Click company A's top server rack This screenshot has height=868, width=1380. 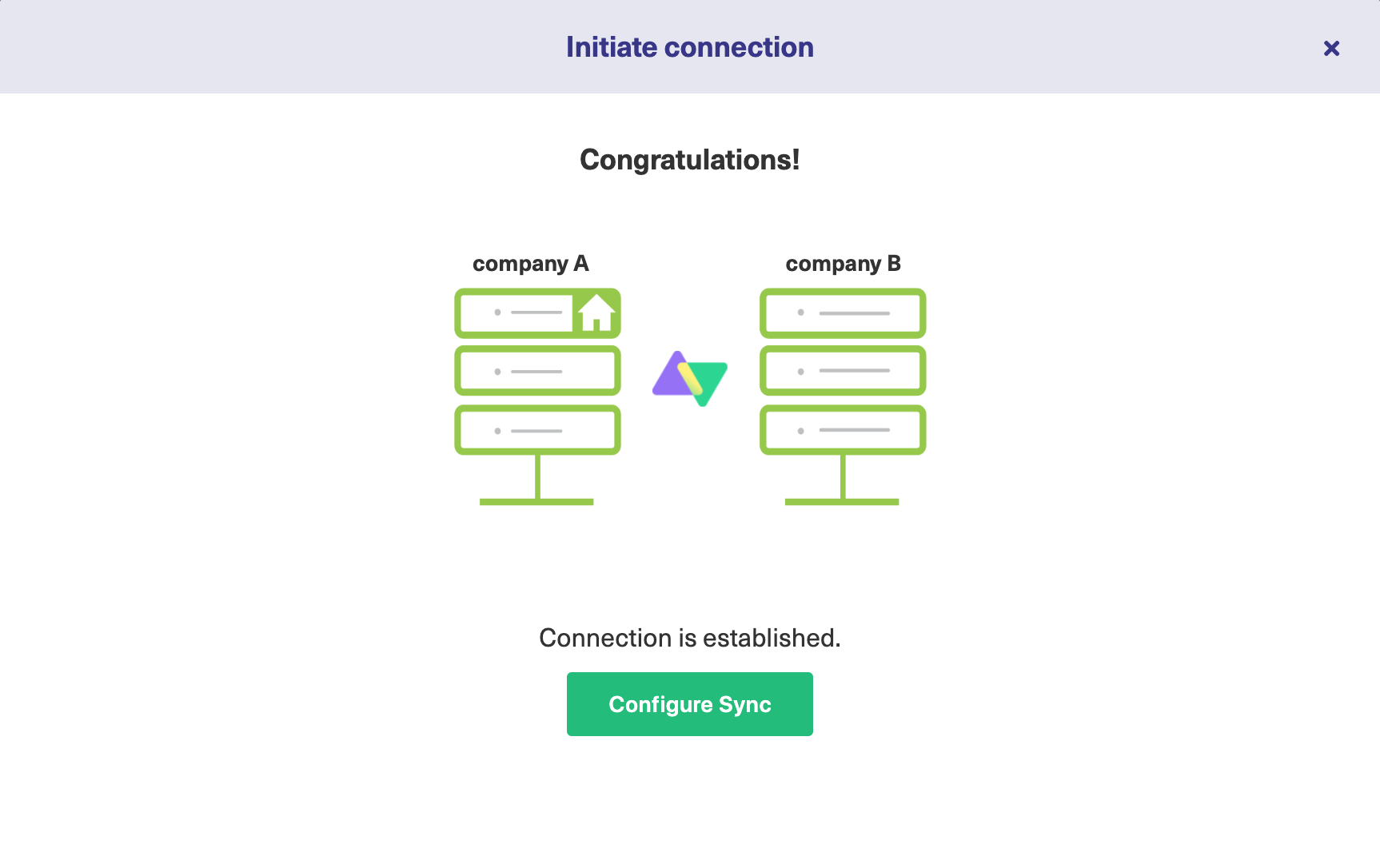[x=537, y=313]
